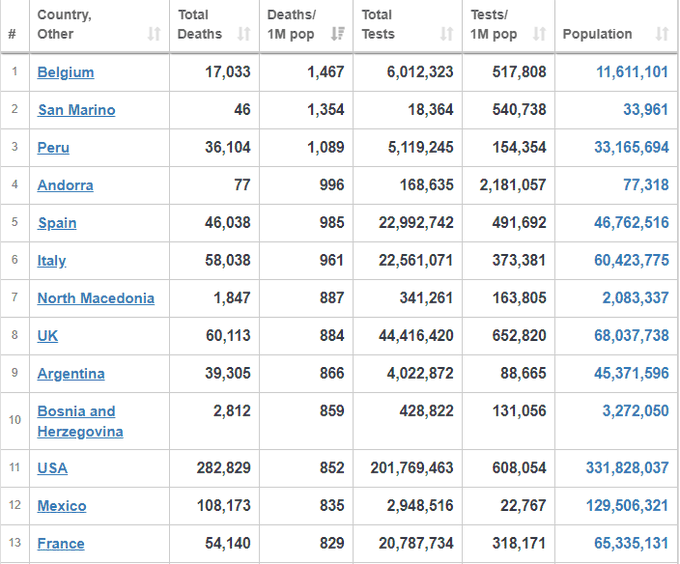680x564 pixels.
Task: Click Mexico population 129,506,321 link
Action: click(x=627, y=506)
